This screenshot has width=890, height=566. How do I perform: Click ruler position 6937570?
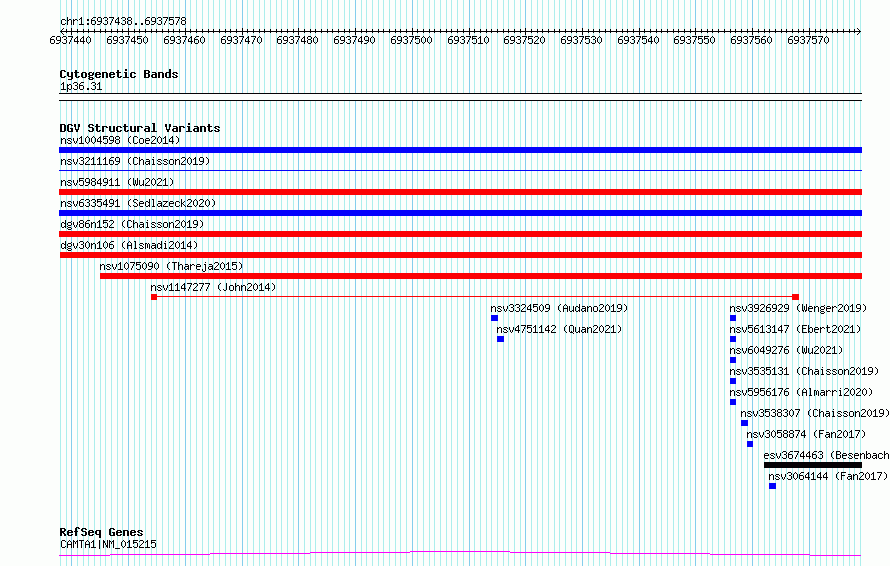coord(808,40)
